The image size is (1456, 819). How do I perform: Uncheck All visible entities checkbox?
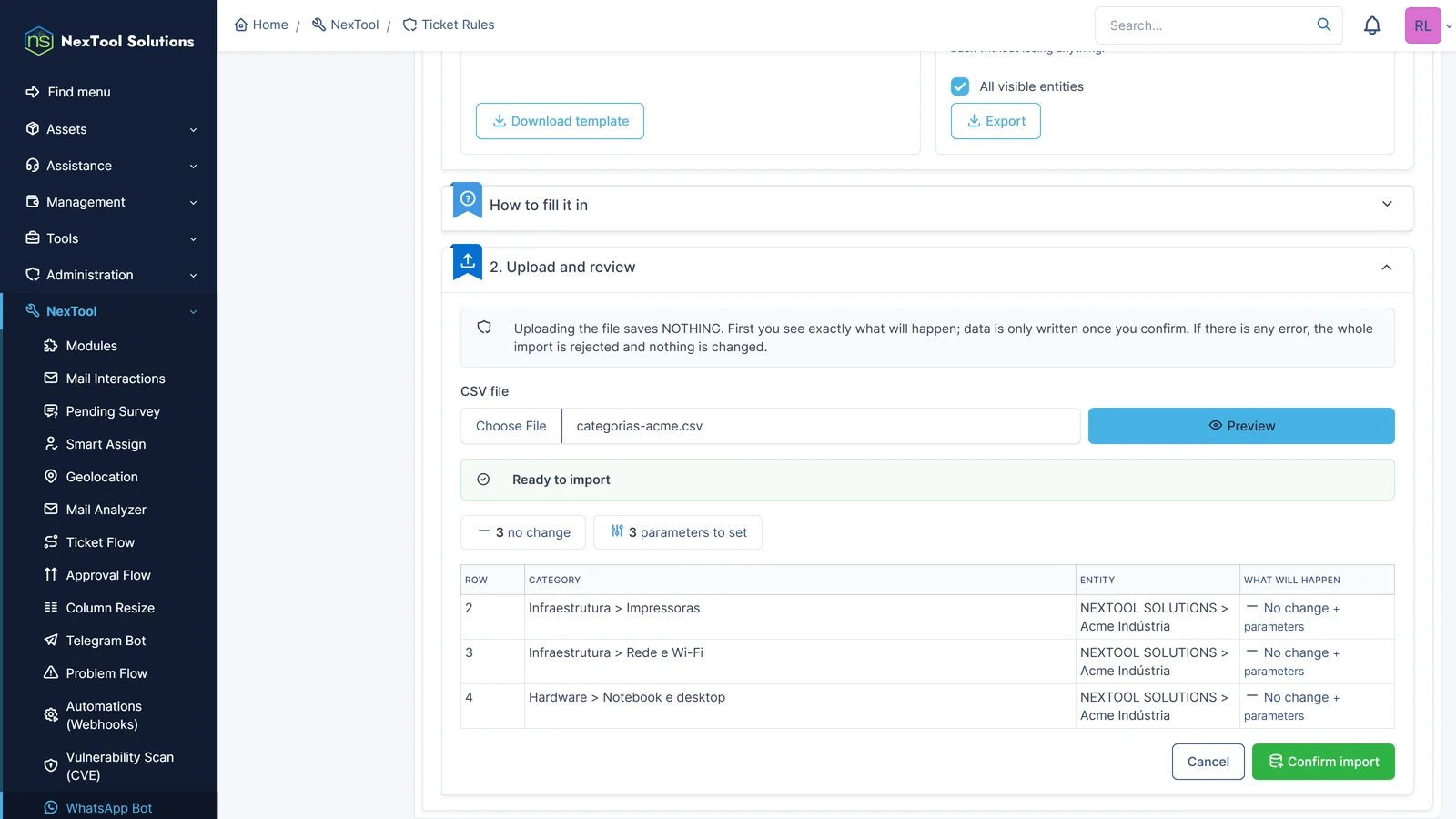(x=960, y=86)
